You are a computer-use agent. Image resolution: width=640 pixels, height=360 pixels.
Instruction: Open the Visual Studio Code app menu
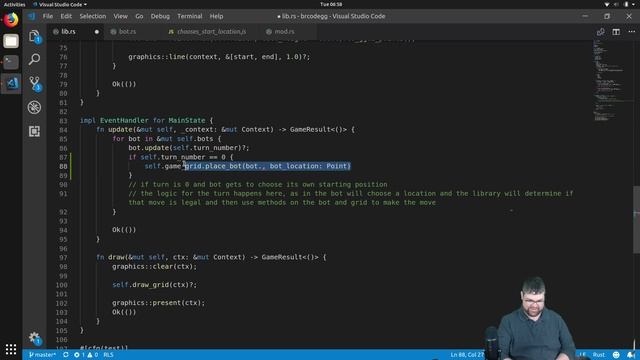tap(60, 4)
